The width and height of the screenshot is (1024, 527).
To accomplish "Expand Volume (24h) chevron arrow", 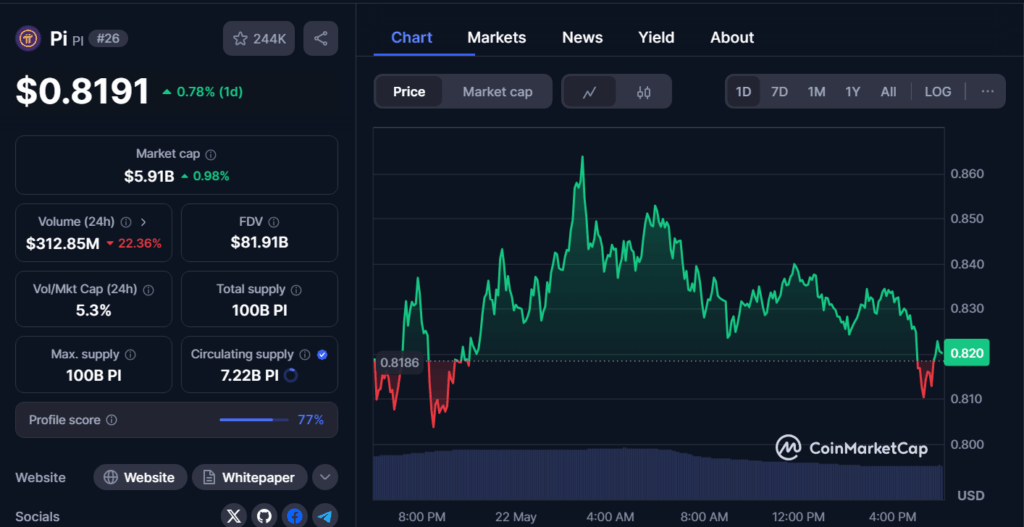I will 143,221.
